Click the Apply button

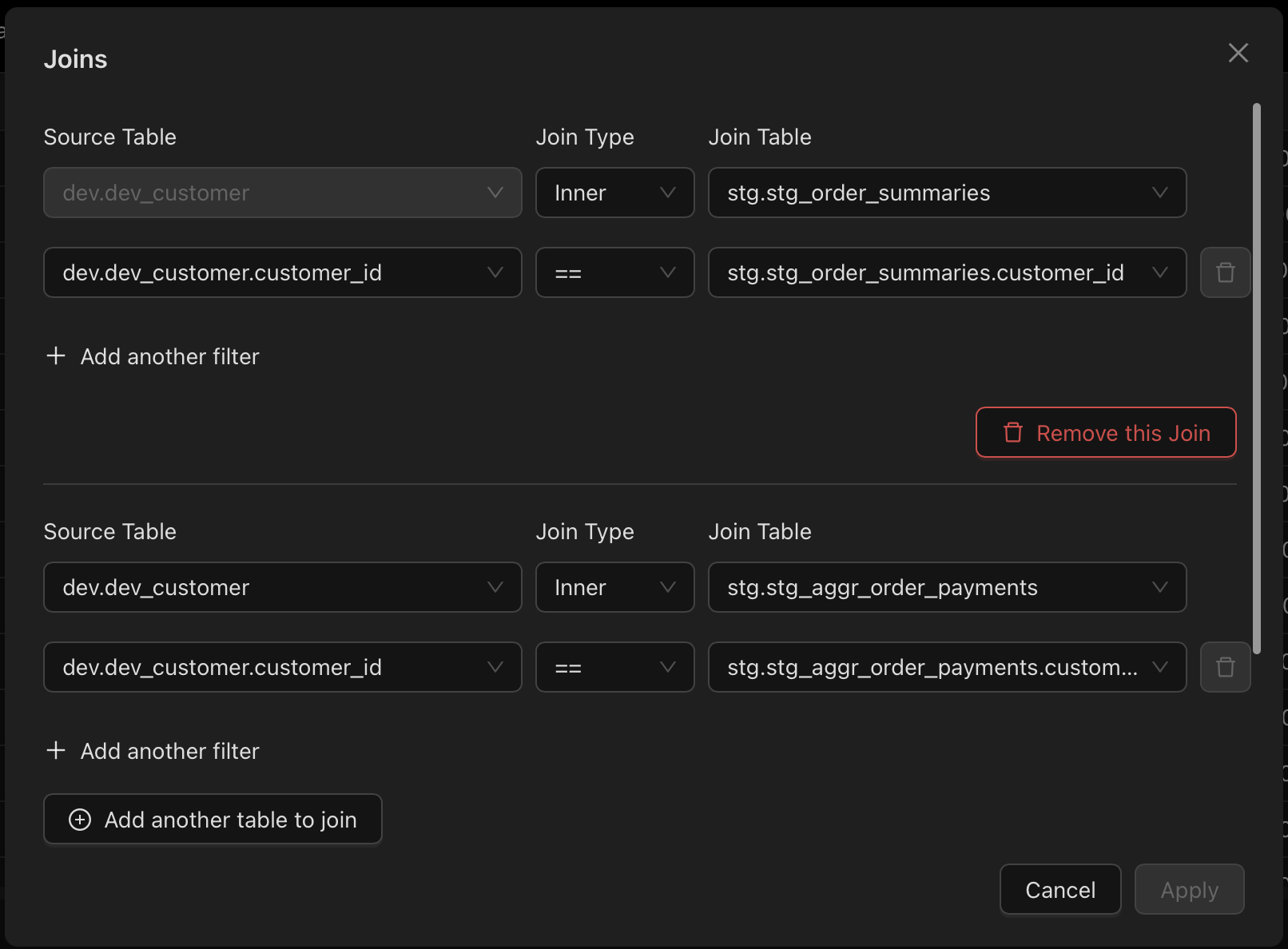pos(1189,890)
